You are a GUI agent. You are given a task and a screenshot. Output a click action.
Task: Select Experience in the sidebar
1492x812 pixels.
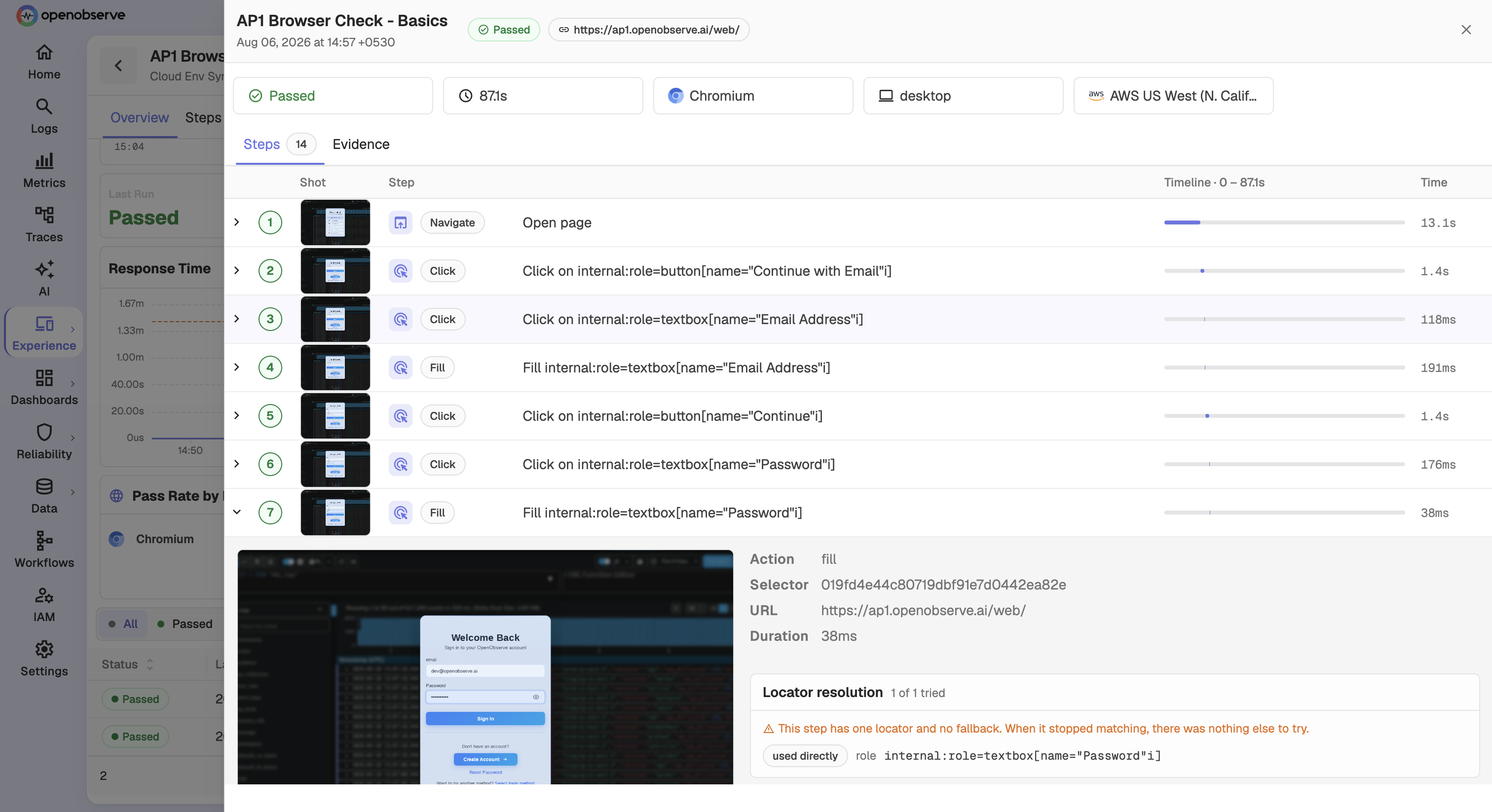click(x=44, y=333)
